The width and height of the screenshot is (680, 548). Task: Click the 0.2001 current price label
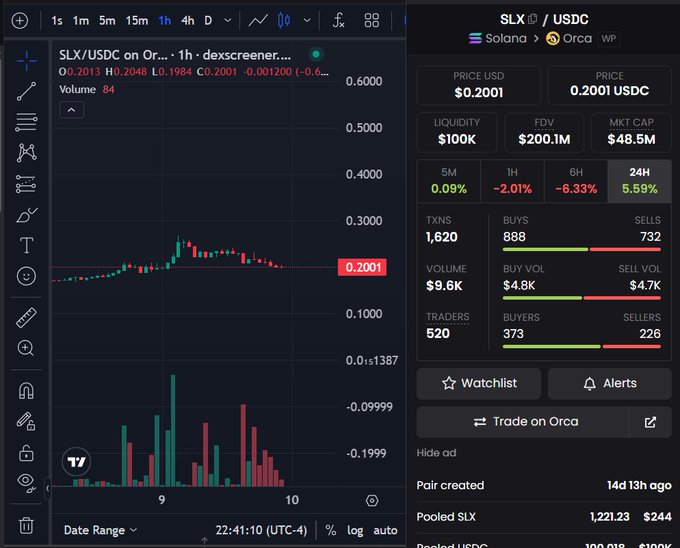[x=362, y=267]
